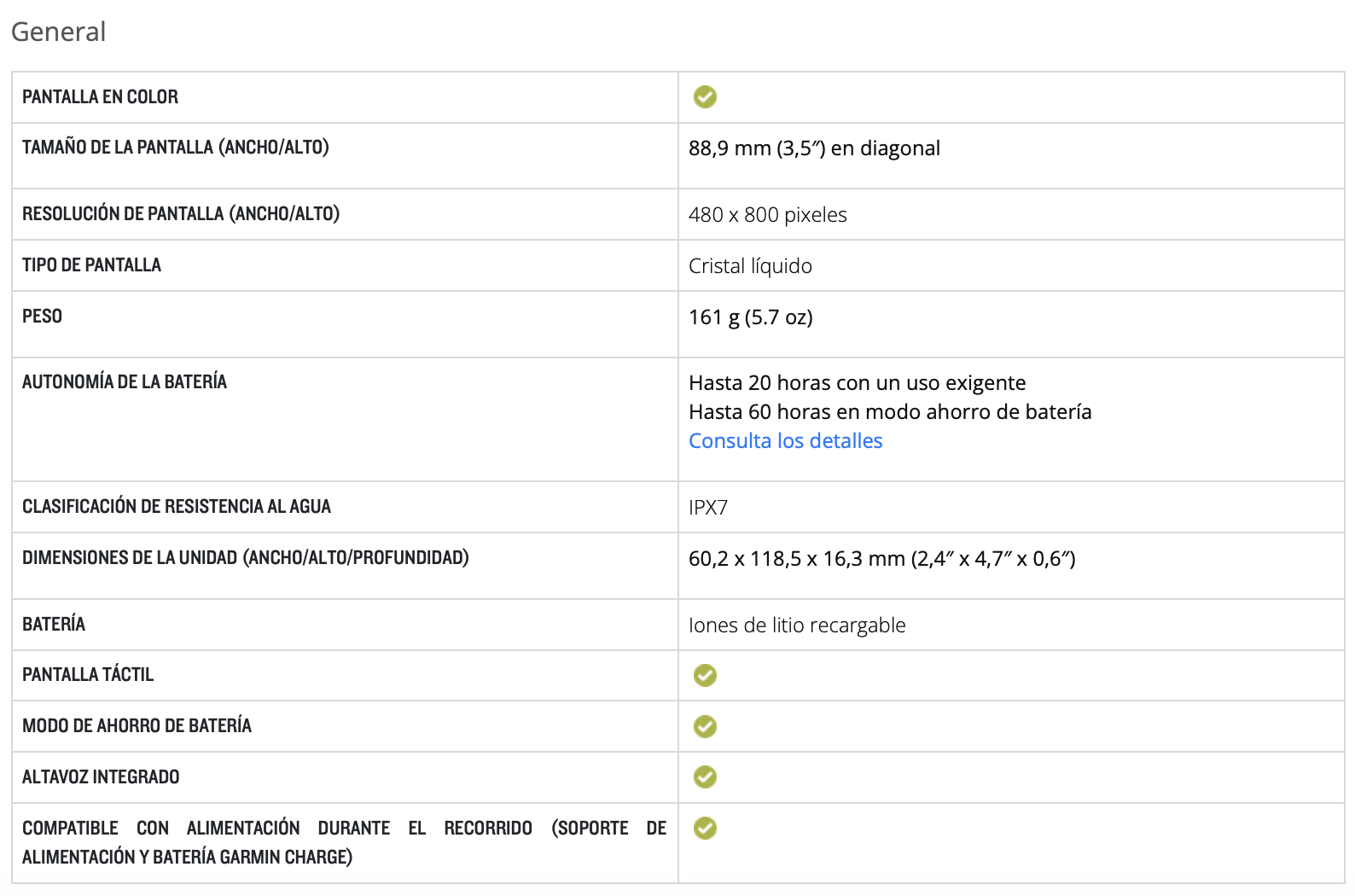This screenshot has width=1355, height=896.
Task: Select the Tipo de pantalla row label
Action: 91,265
